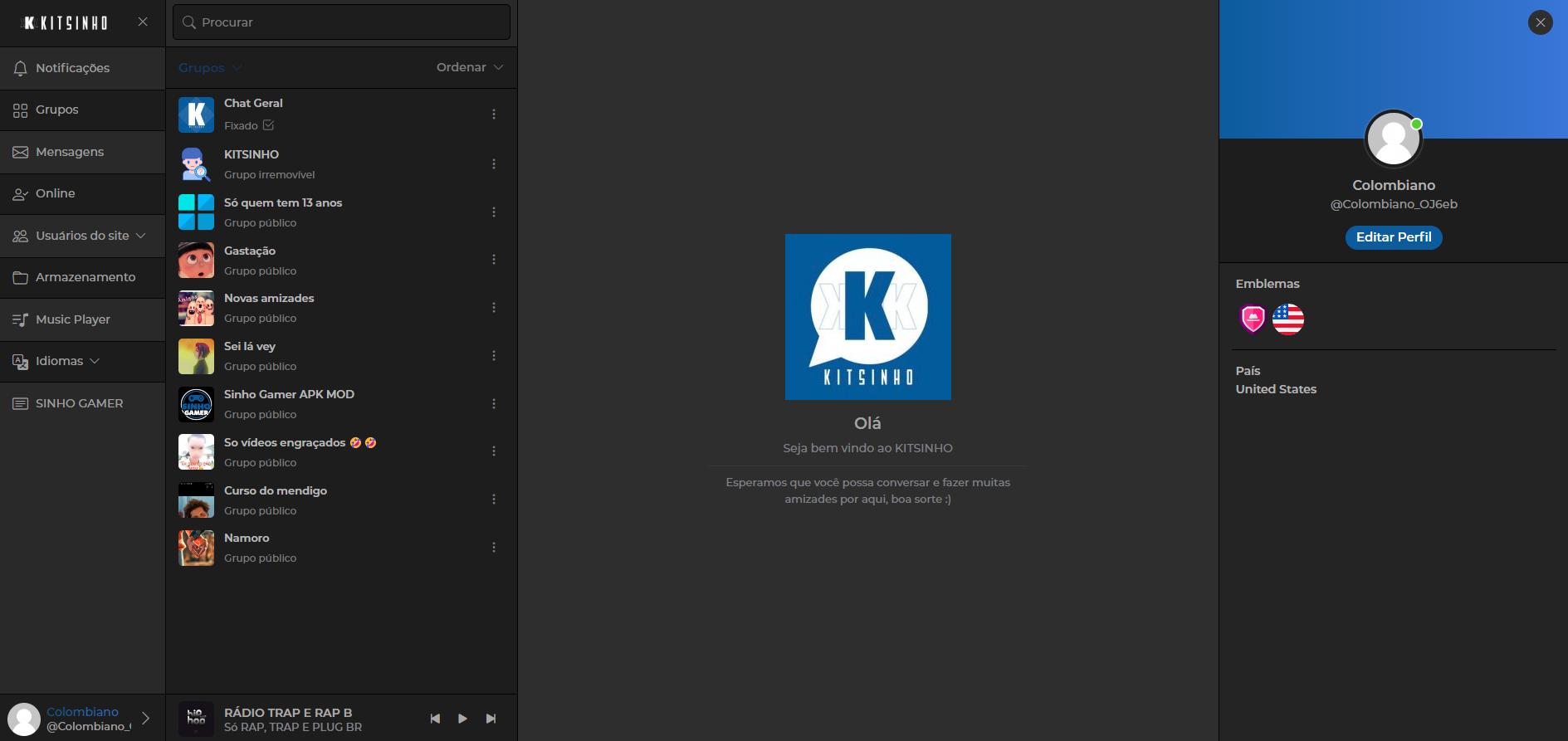Open three-dot menu for Gastação group

point(494,260)
